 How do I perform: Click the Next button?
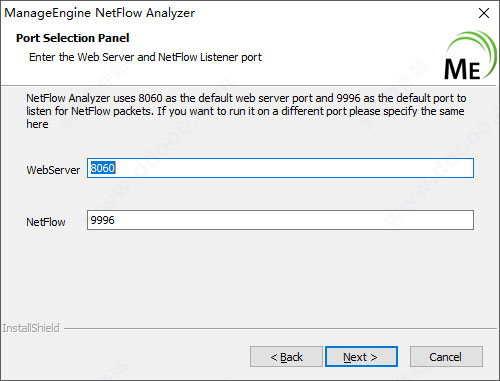coord(361,357)
